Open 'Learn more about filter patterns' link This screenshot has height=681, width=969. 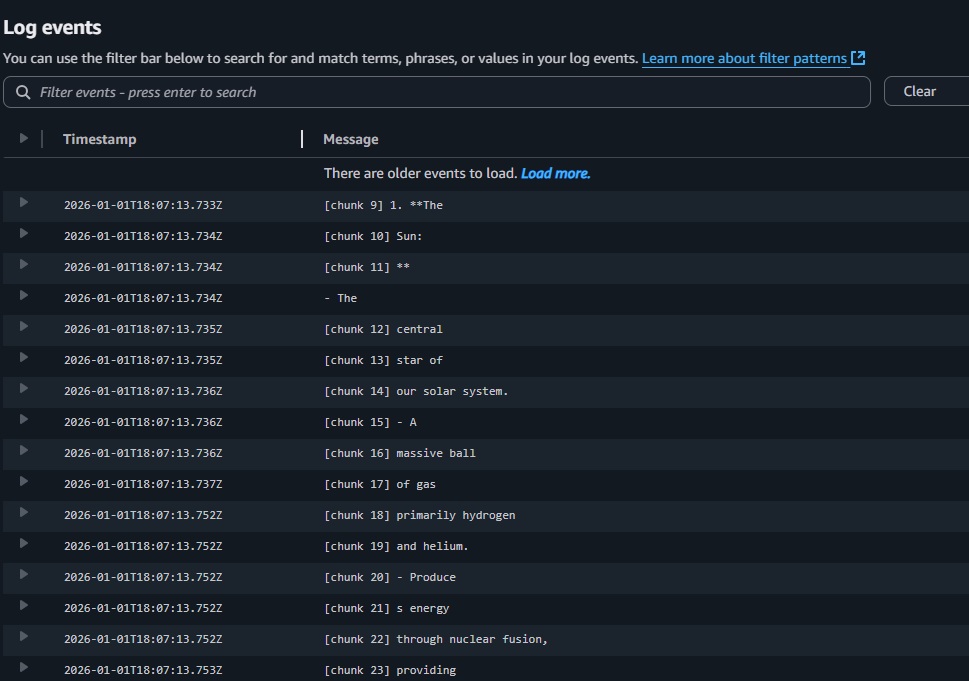pyautogui.click(x=744, y=58)
